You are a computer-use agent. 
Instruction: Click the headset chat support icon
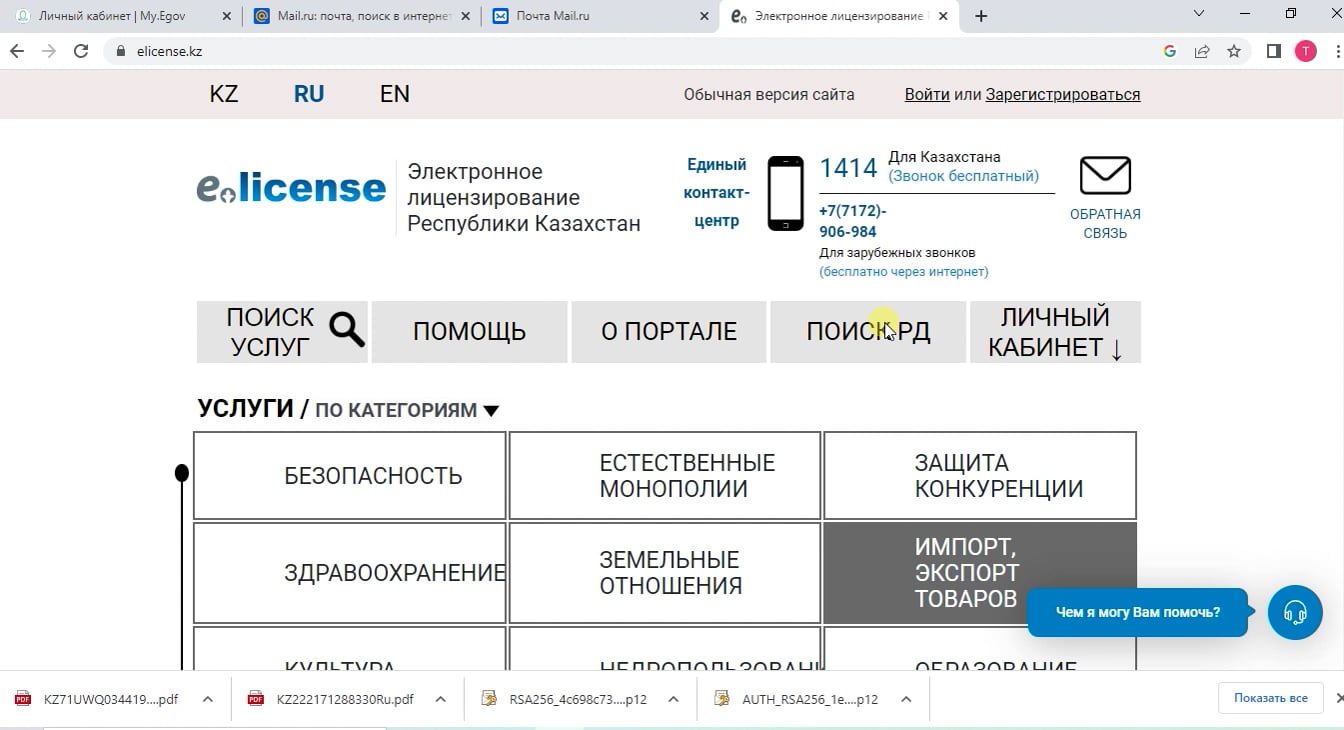click(x=1295, y=612)
